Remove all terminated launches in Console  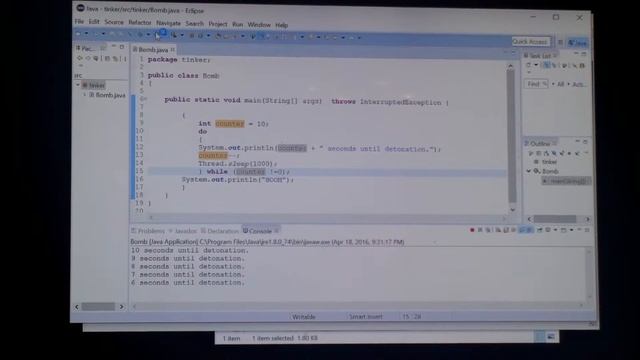tap(488, 230)
